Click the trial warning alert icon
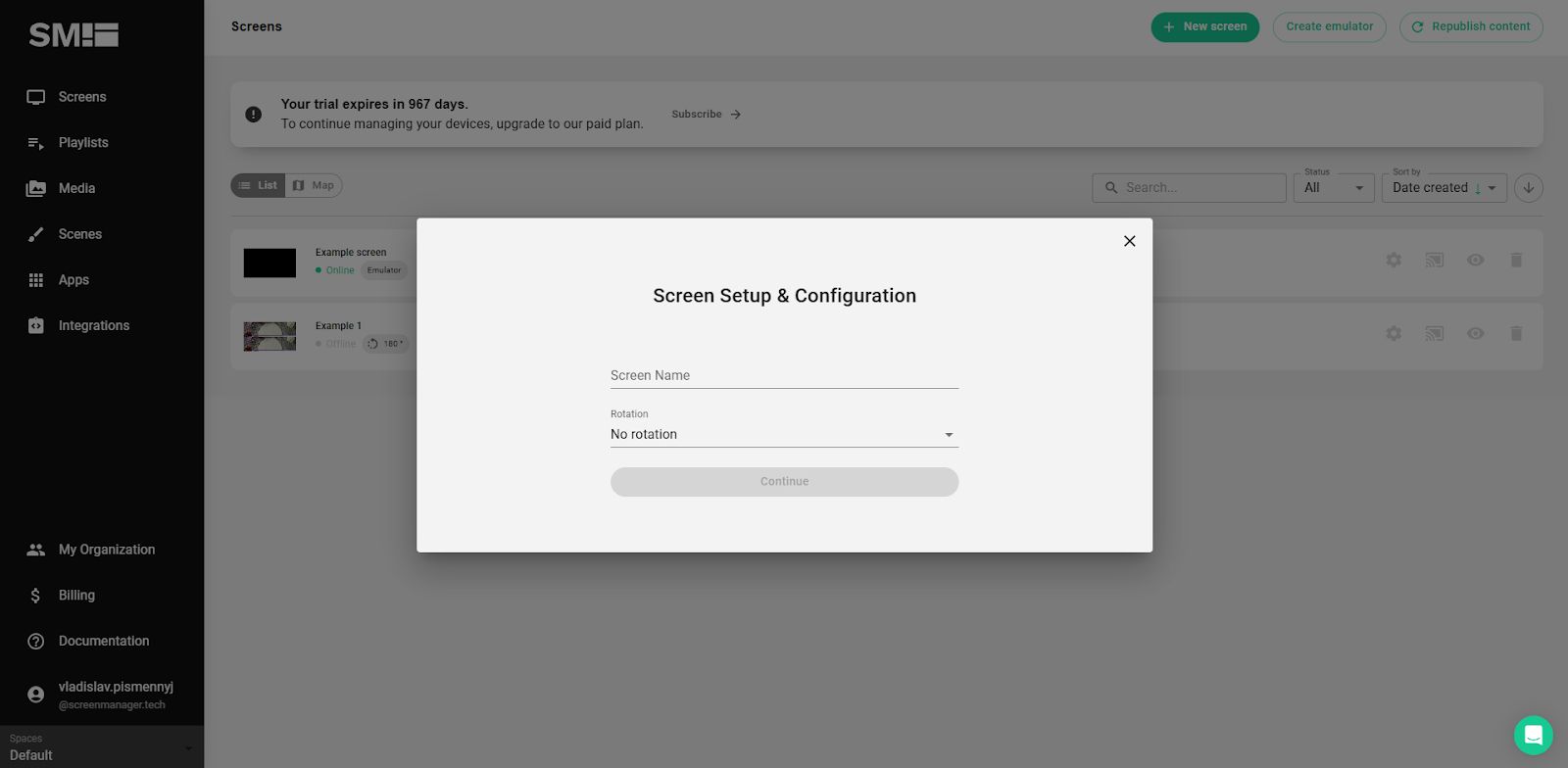 [x=254, y=115]
